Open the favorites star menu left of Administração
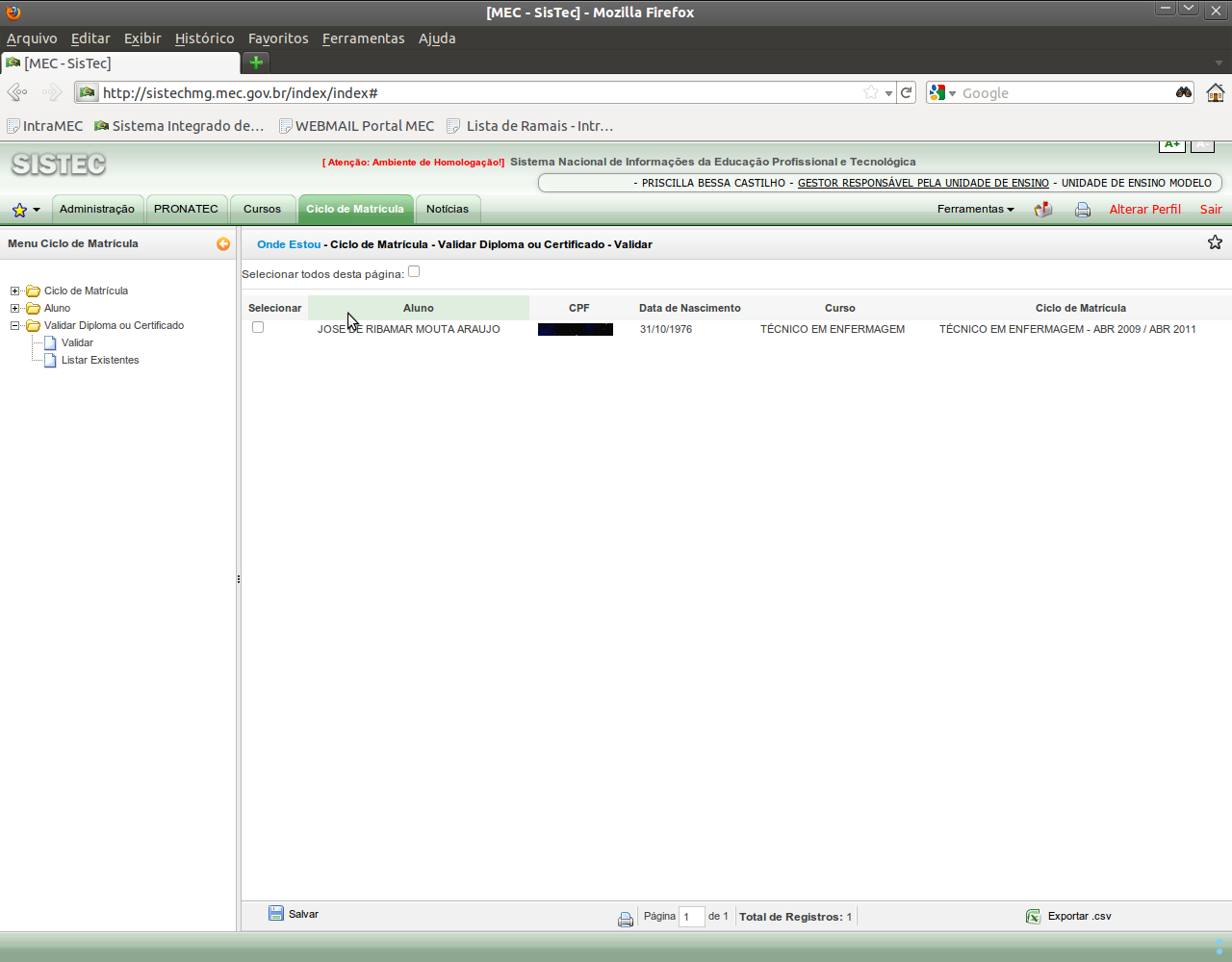This screenshot has height=962, width=1232. [x=26, y=210]
